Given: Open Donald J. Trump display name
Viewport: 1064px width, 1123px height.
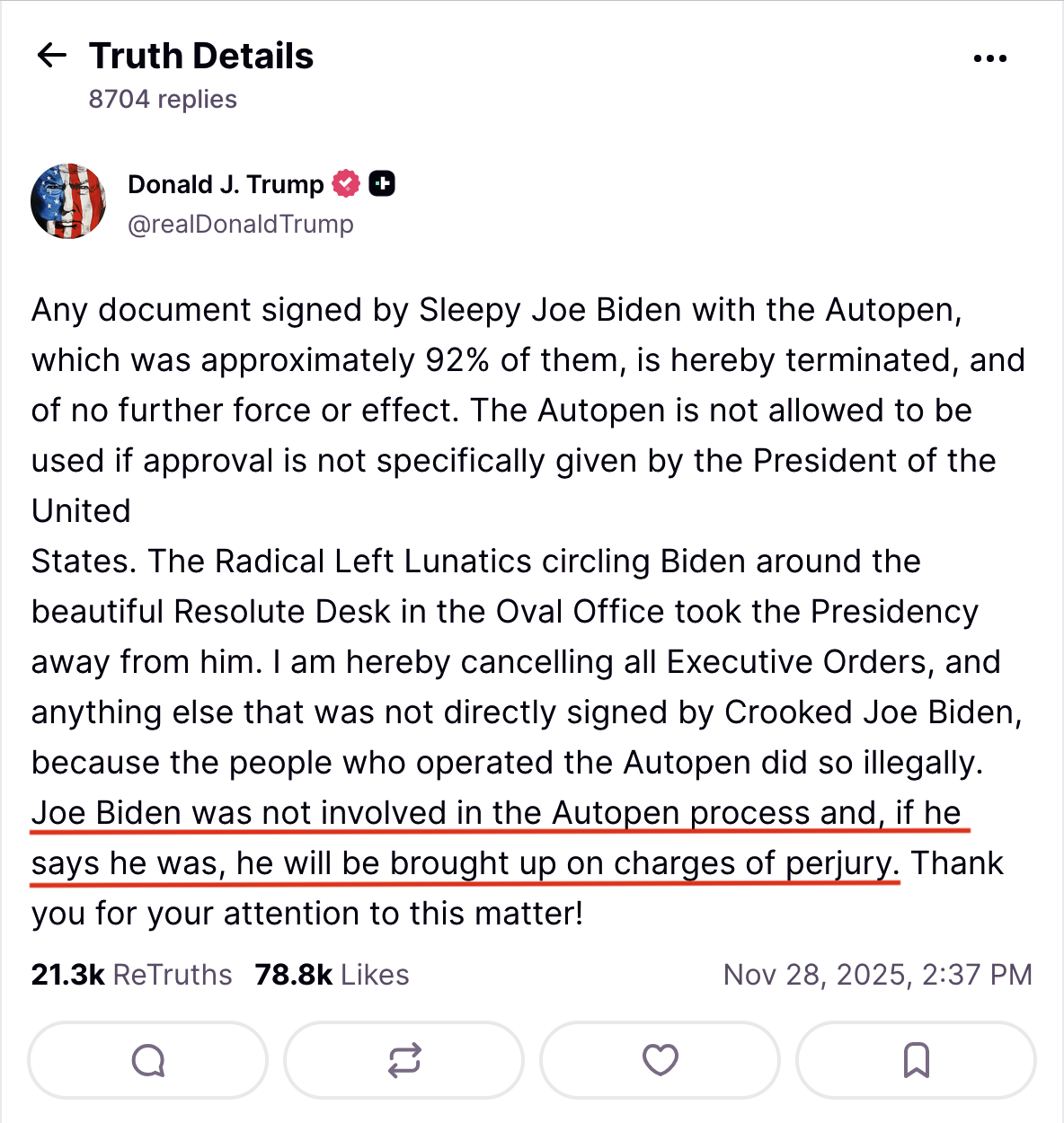Looking at the screenshot, I should coord(226,184).
